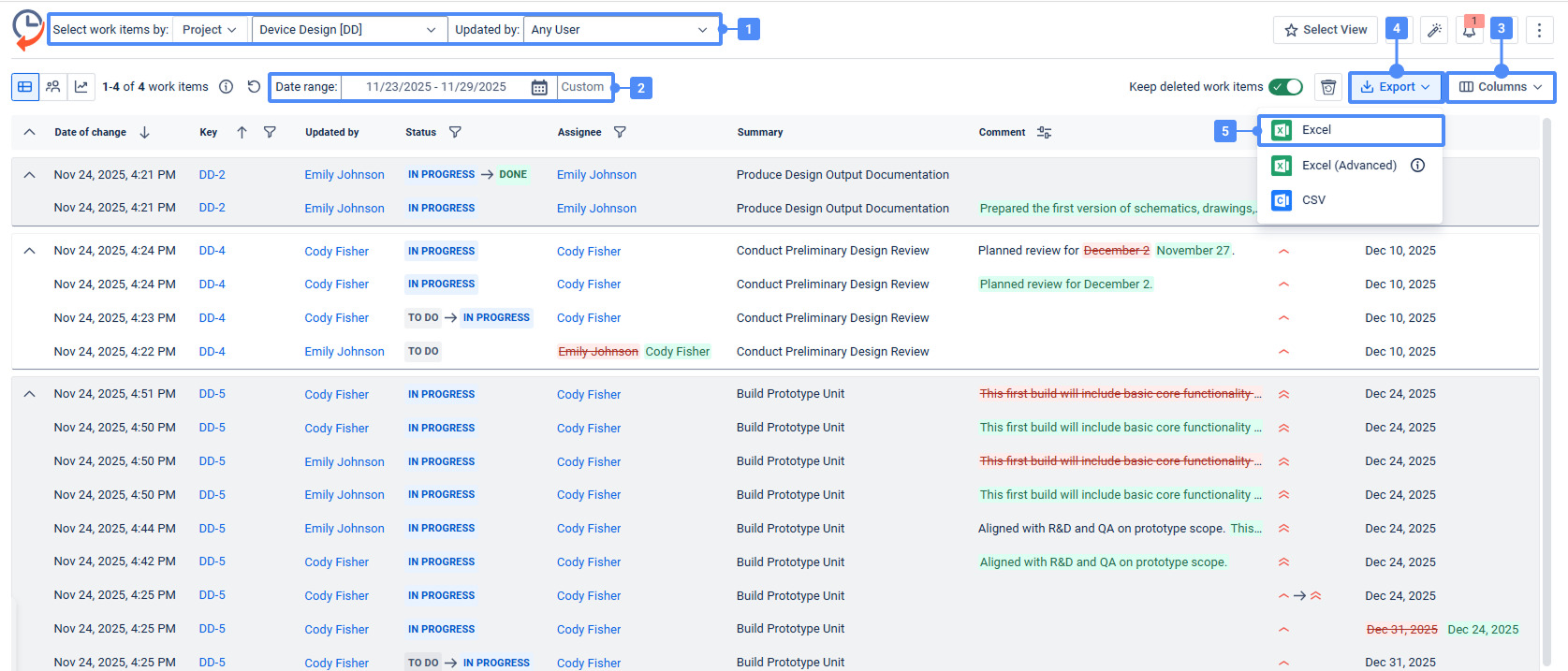Click the deleted items trash icon
This screenshot has height=671, width=1568.
click(x=1328, y=87)
